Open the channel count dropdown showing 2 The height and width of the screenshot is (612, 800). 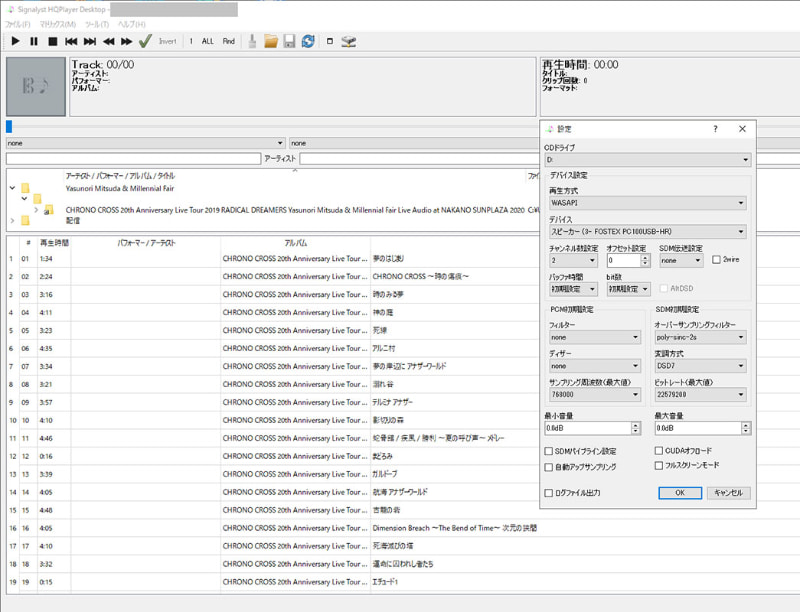coord(573,260)
